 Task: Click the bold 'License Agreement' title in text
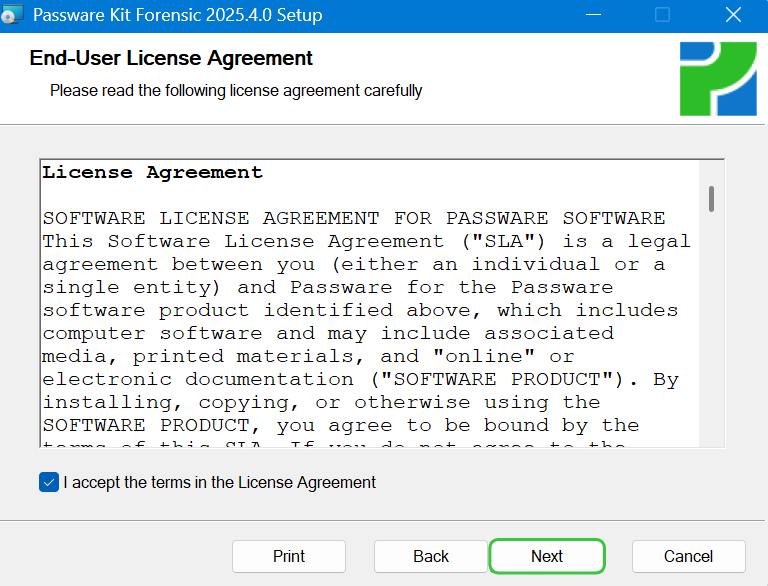(152, 172)
